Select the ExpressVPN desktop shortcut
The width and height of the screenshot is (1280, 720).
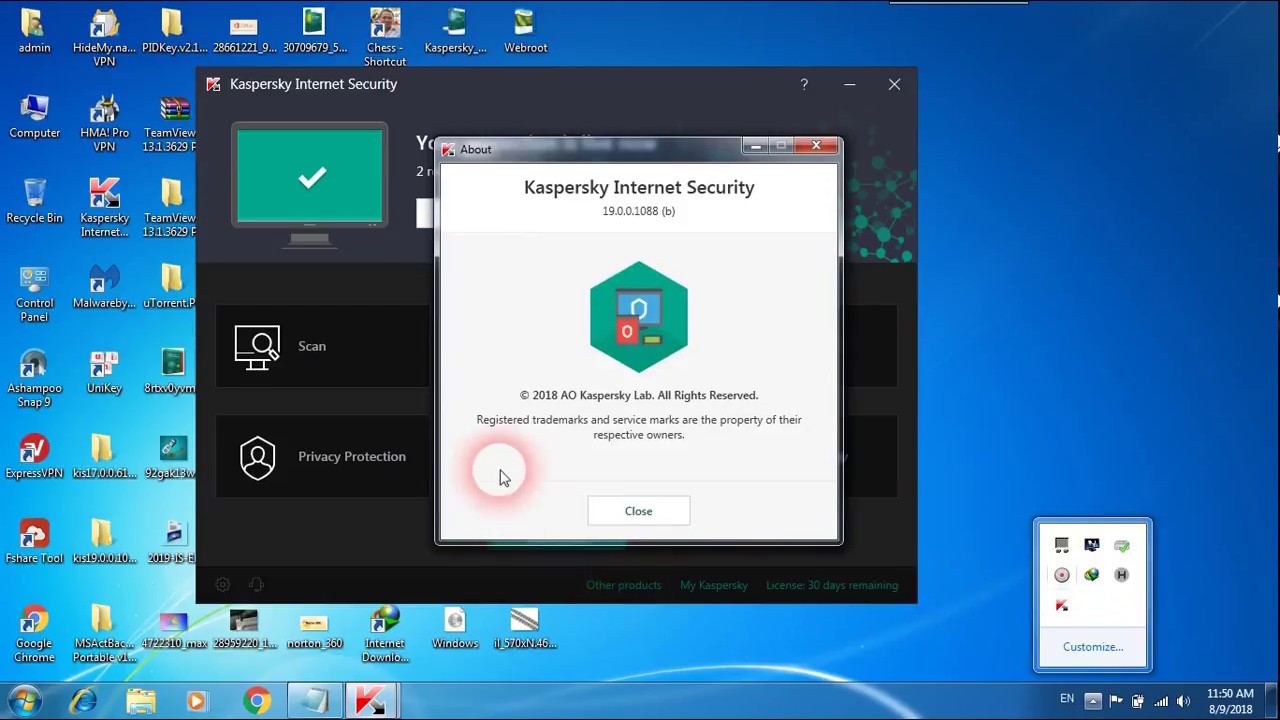click(34, 456)
